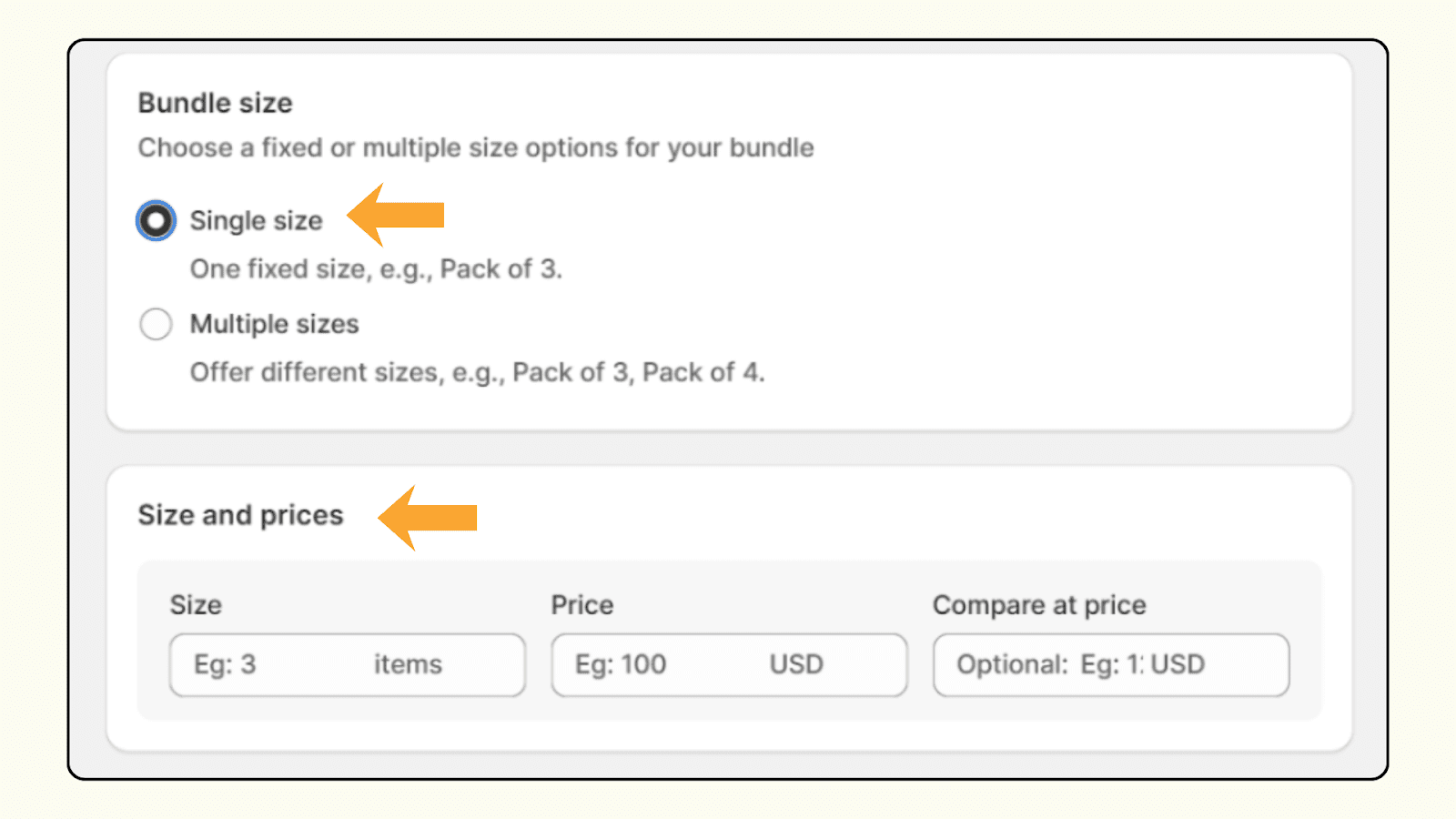
Task: Click the Size and prices section heading
Action: click(x=239, y=514)
